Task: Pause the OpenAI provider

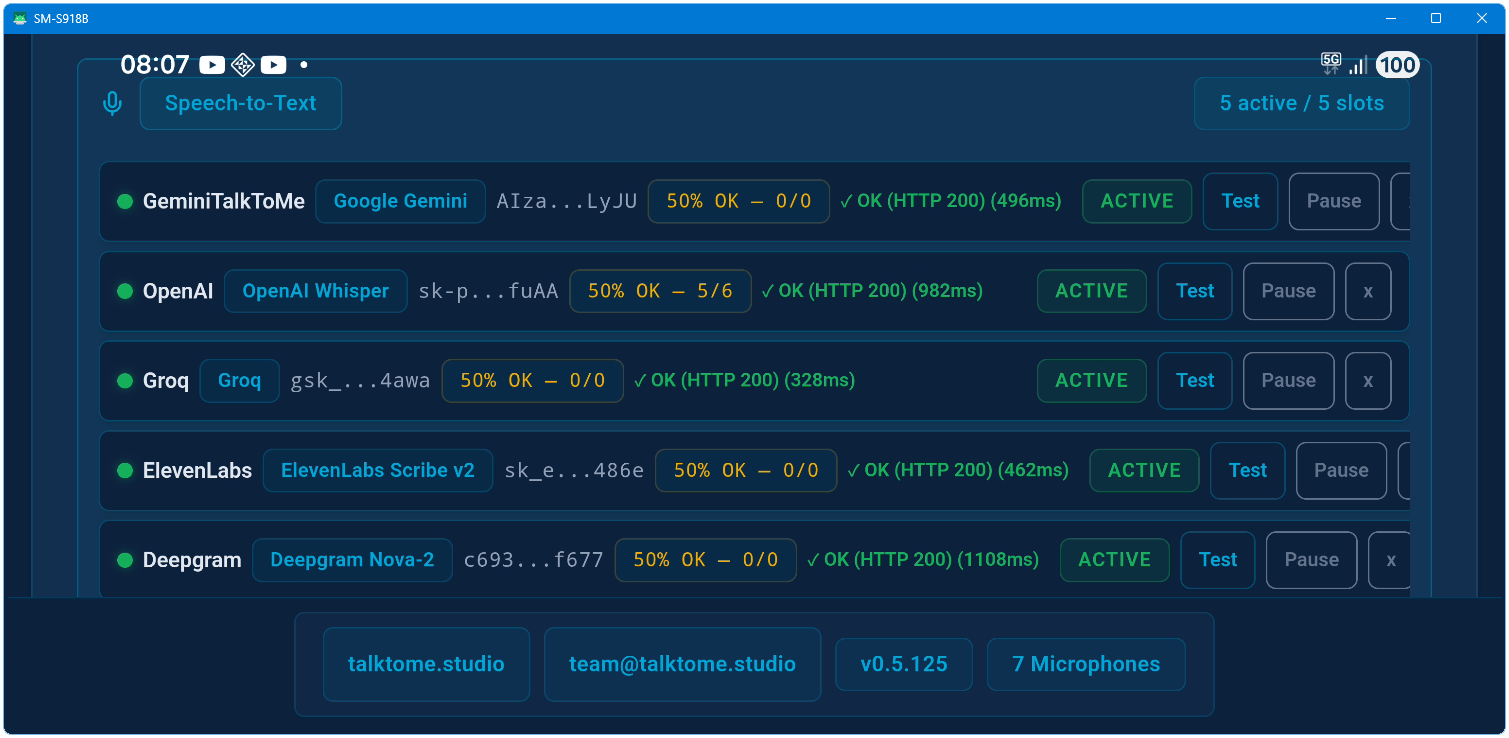Action: [x=1288, y=291]
